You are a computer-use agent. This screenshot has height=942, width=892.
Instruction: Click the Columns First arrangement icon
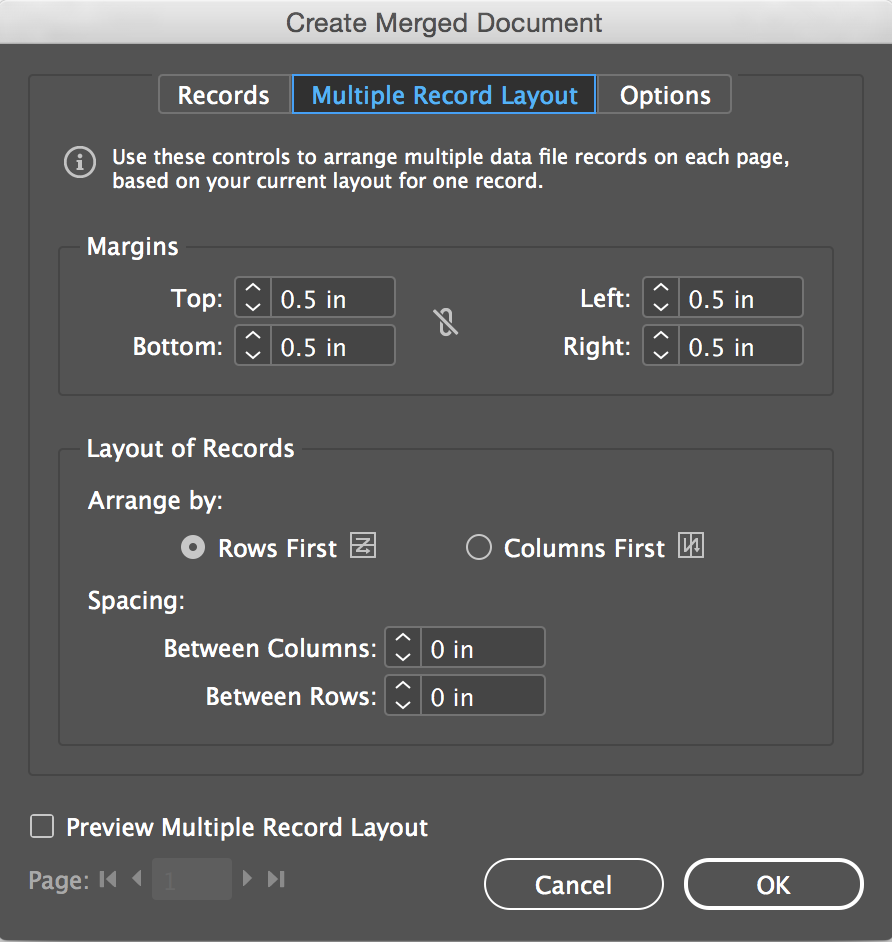(691, 547)
